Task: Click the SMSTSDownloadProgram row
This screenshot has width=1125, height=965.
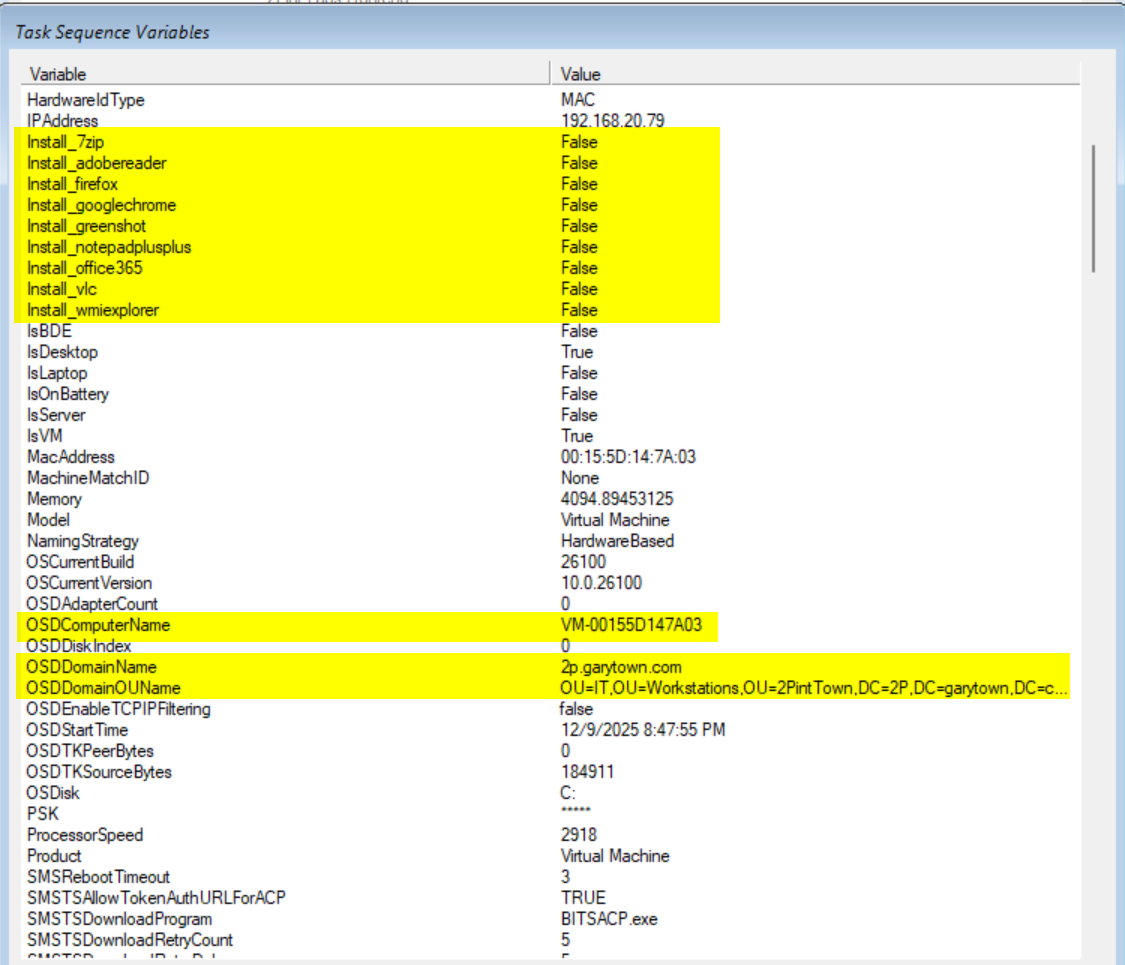Action: [x=119, y=919]
